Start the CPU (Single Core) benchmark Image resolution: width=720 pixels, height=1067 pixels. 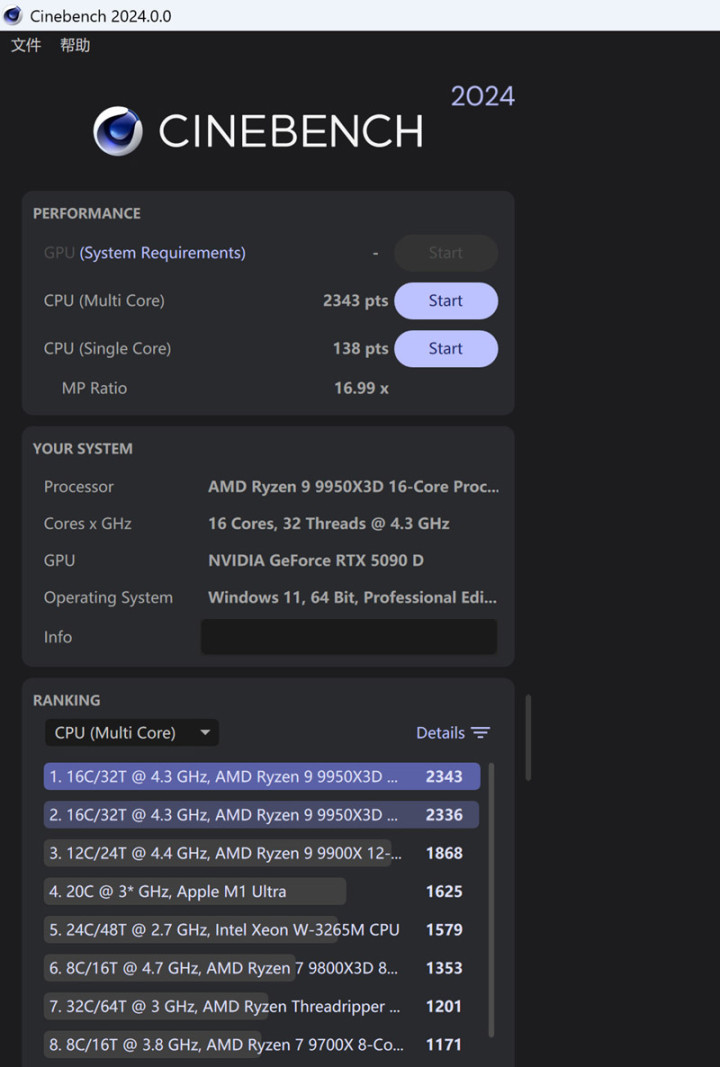[446, 348]
